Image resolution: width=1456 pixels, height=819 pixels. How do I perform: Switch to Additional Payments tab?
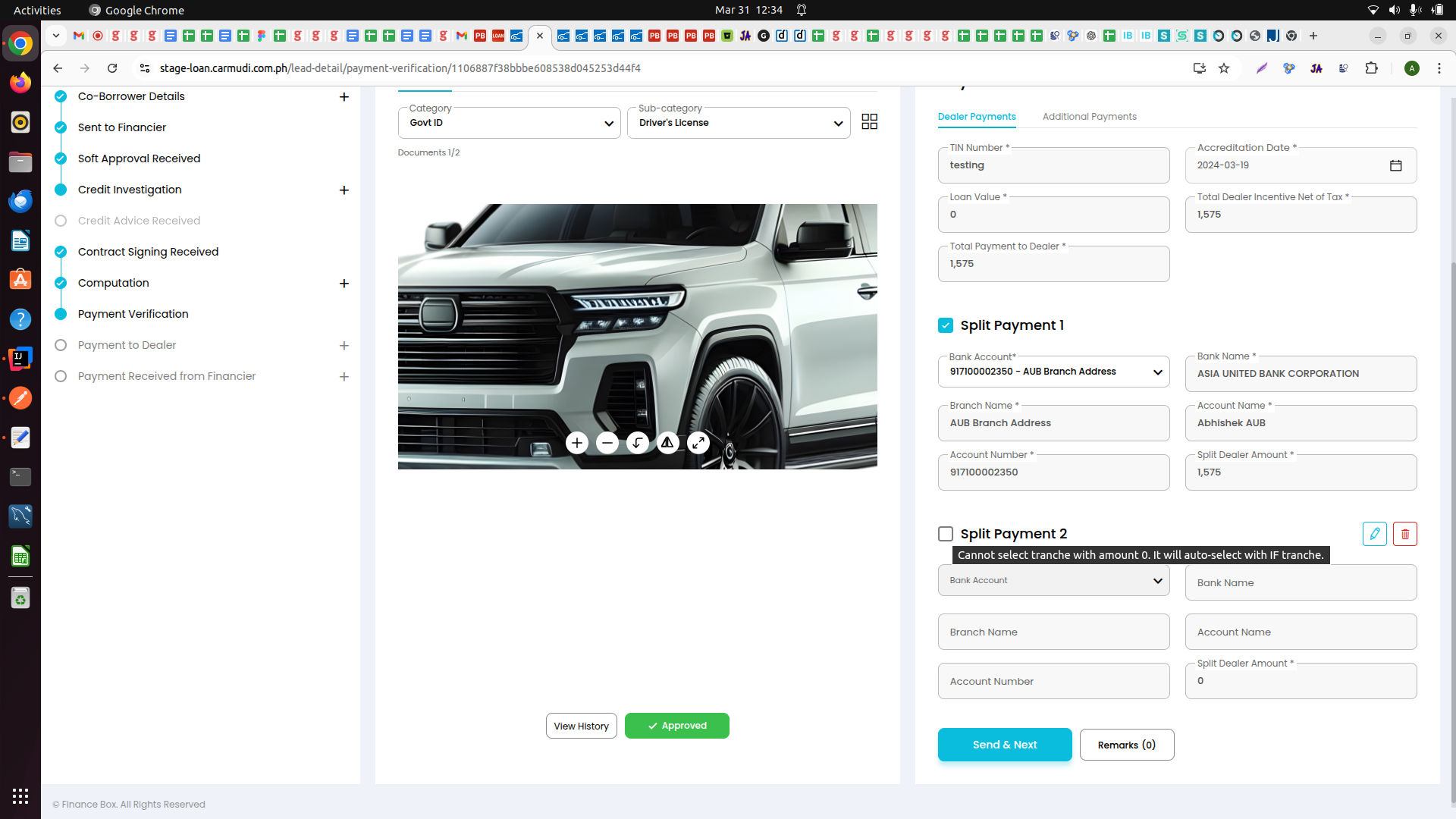point(1089,117)
